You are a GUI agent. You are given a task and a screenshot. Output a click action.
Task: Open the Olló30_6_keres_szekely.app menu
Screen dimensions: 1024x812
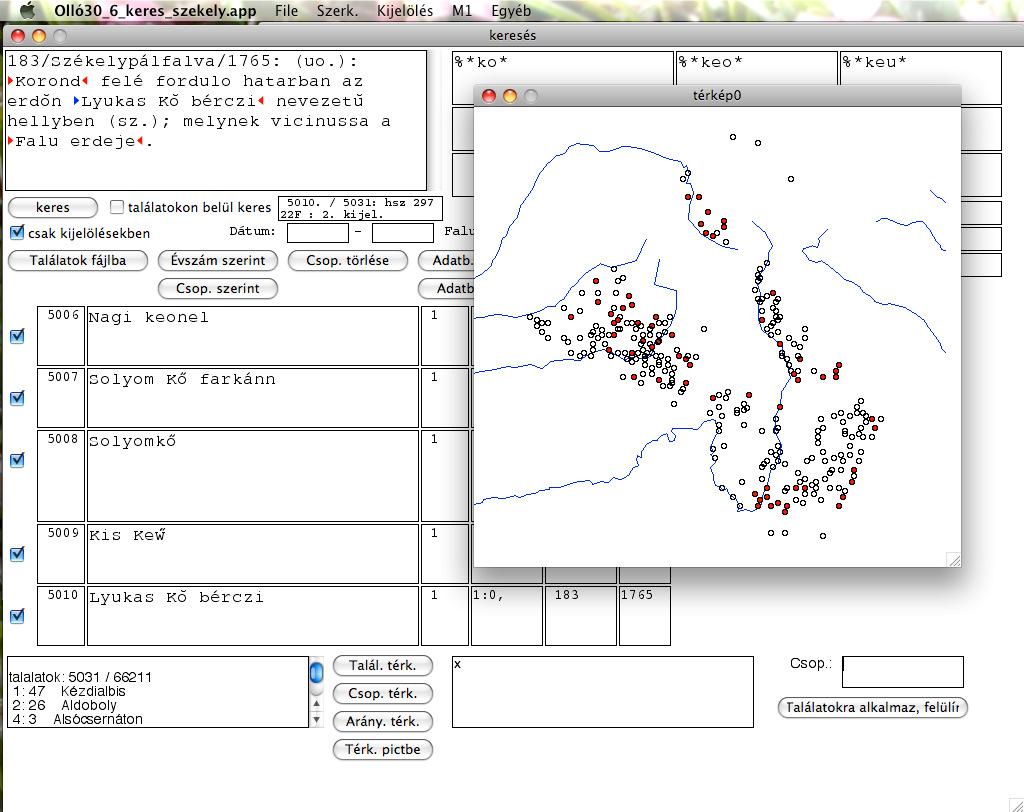point(155,10)
